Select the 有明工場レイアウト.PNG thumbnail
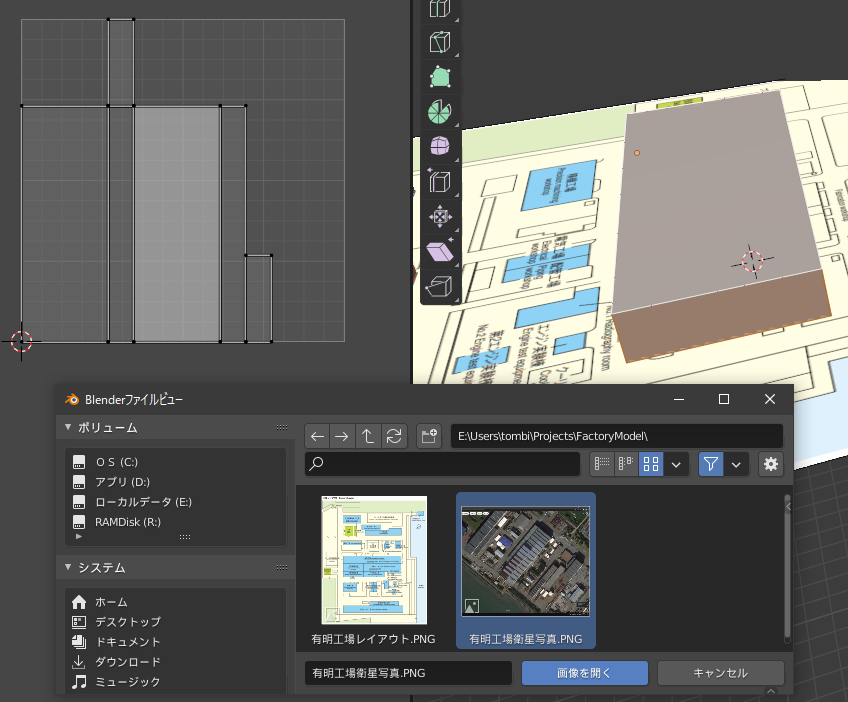The image size is (848, 702). tap(373, 560)
